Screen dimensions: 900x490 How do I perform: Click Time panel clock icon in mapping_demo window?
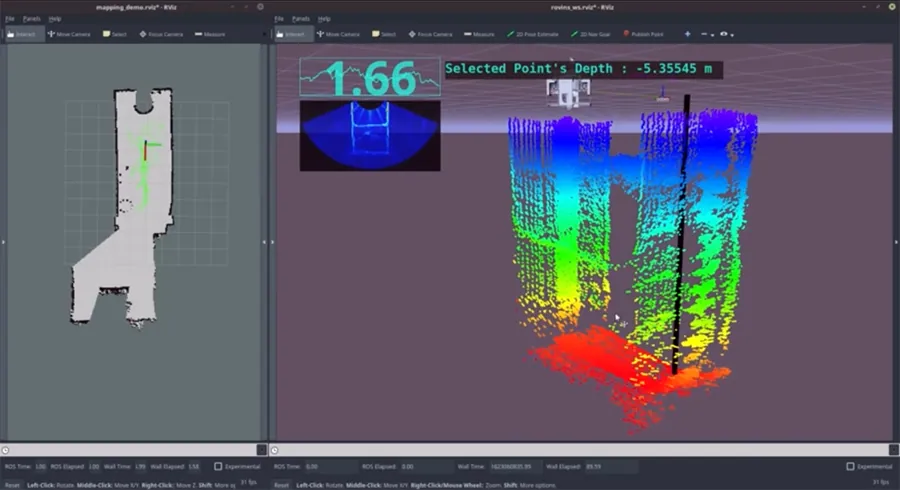[x=5, y=450]
